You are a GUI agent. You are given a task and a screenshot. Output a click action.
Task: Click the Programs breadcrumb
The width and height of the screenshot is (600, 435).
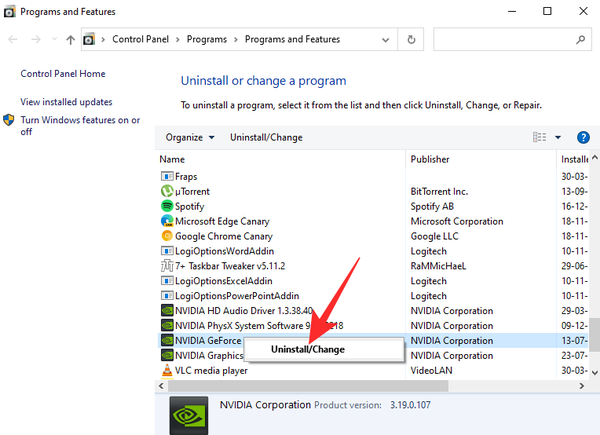pyautogui.click(x=207, y=39)
